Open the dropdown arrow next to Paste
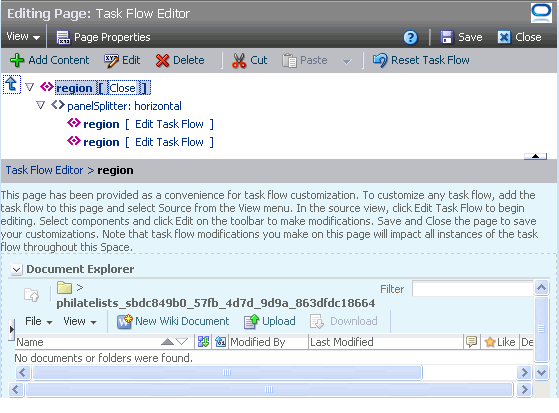The height and width of the screenshot is (413, 559). coord(347,61)
